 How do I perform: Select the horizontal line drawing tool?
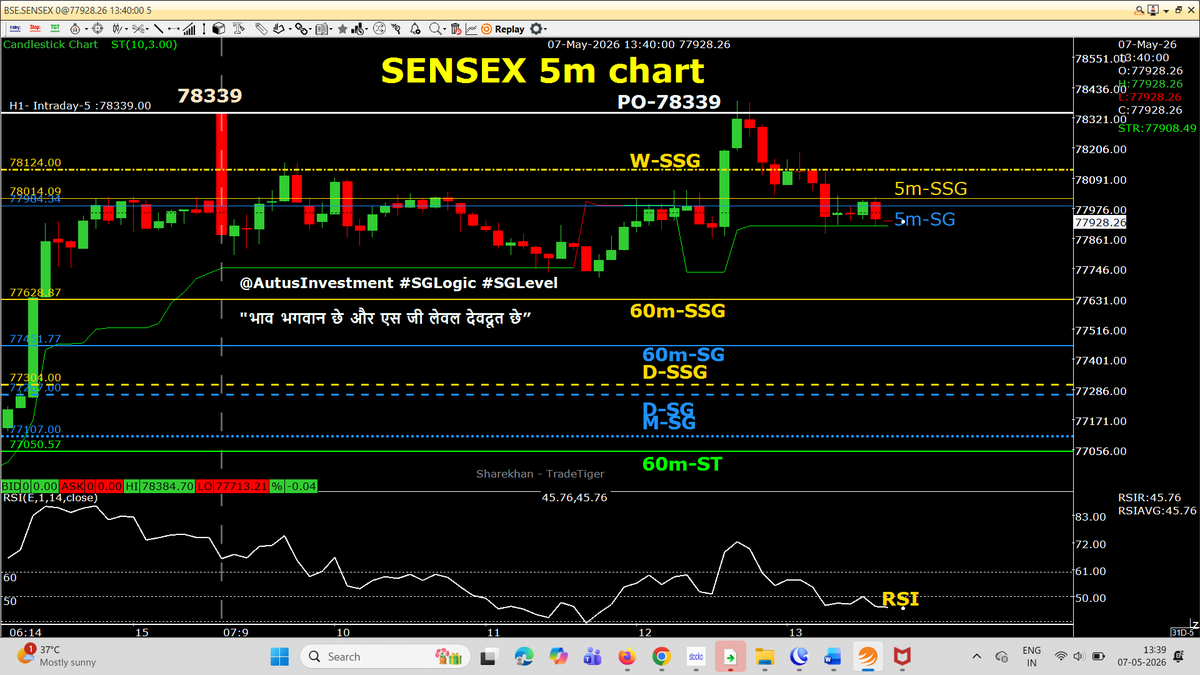pyautogui.click(x=173, y=29)
